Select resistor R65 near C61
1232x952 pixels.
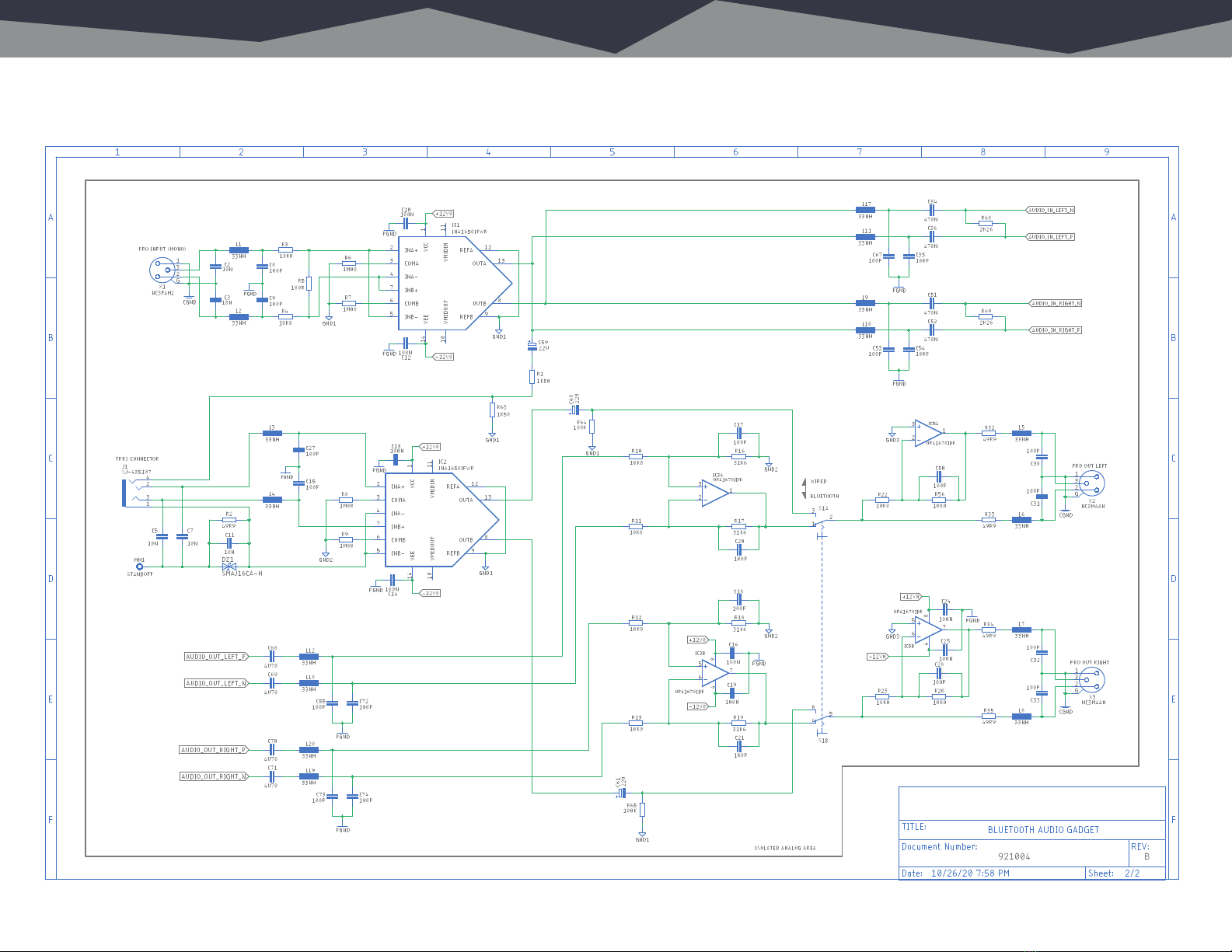(642, 809)
